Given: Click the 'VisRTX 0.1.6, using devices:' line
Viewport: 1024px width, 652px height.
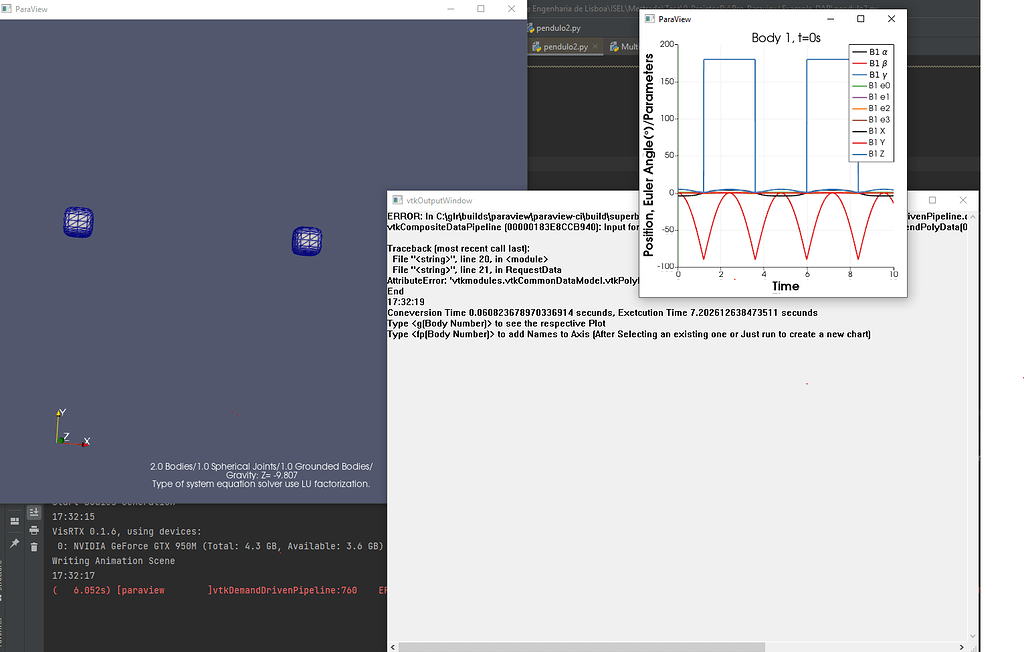Looking at the screenshot, I should [x=127, y=532].
